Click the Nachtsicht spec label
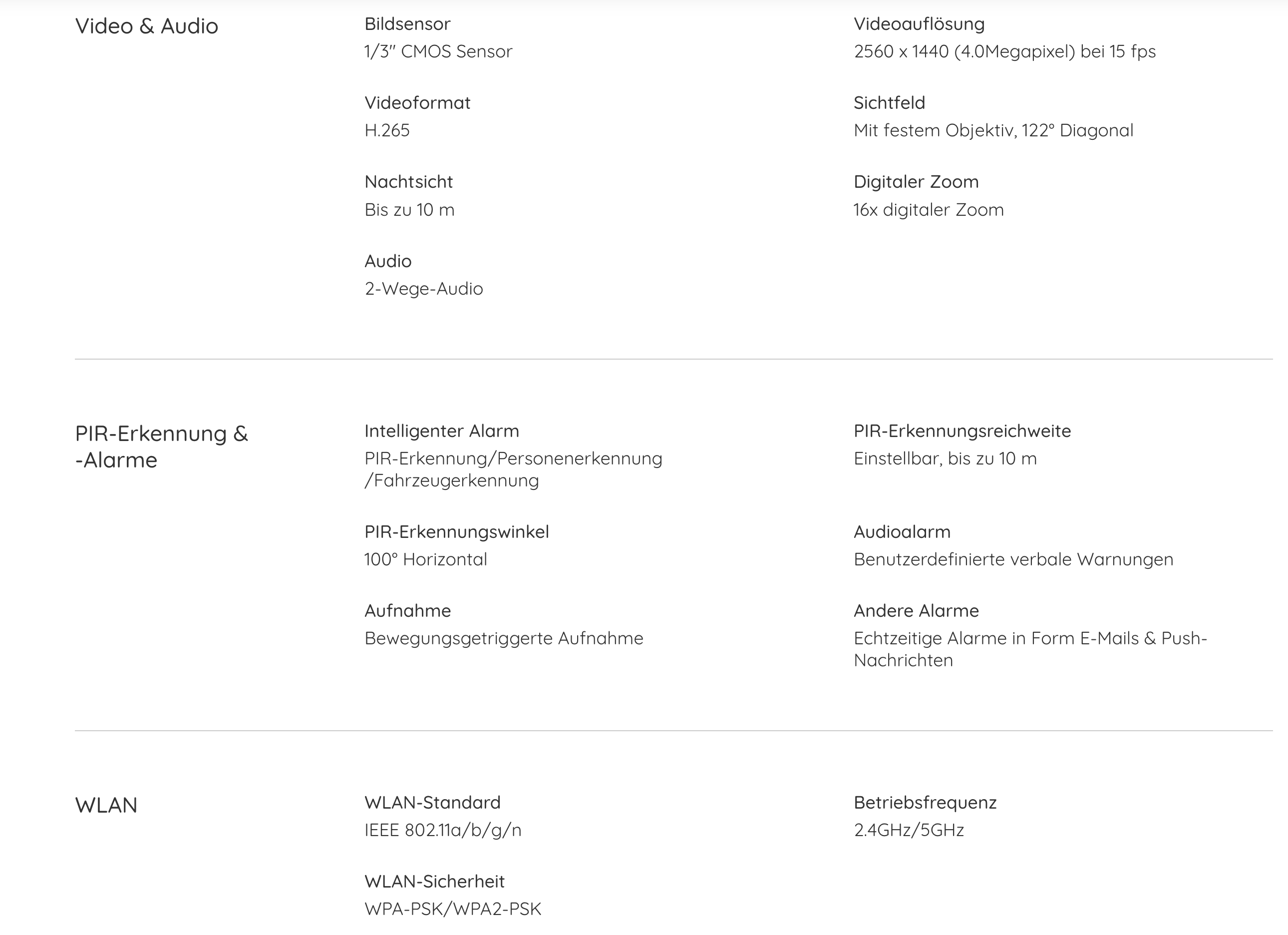 (x=408, y=182)
